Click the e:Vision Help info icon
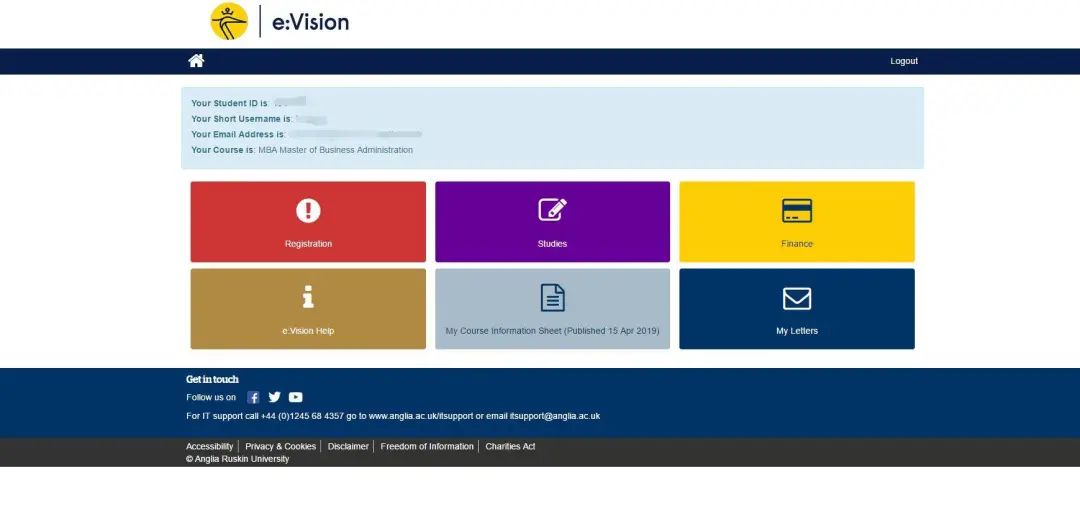The width and height of the screenshot is (1080, 524). [x=308, y=297]
